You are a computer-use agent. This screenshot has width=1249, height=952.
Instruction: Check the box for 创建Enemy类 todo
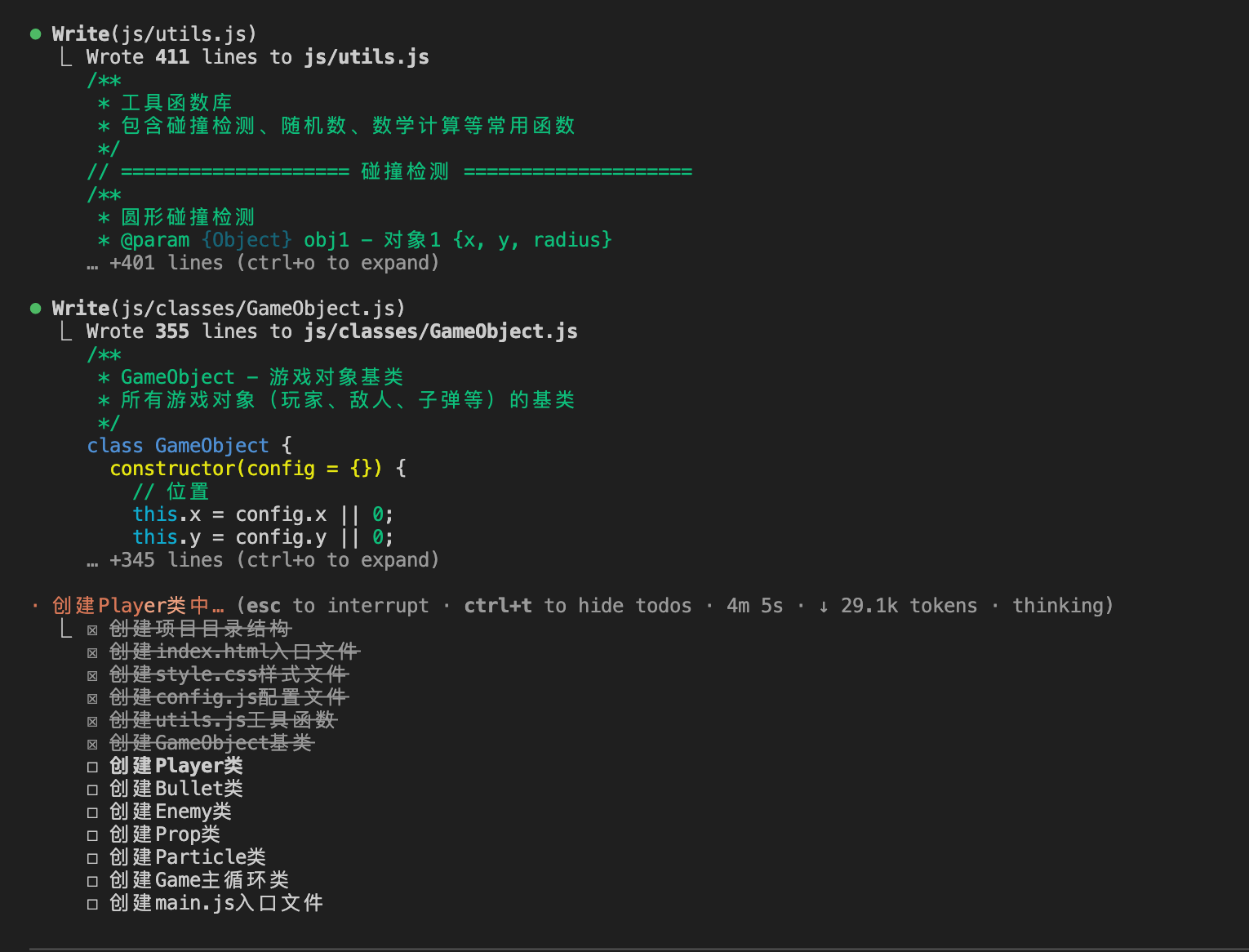92,812
